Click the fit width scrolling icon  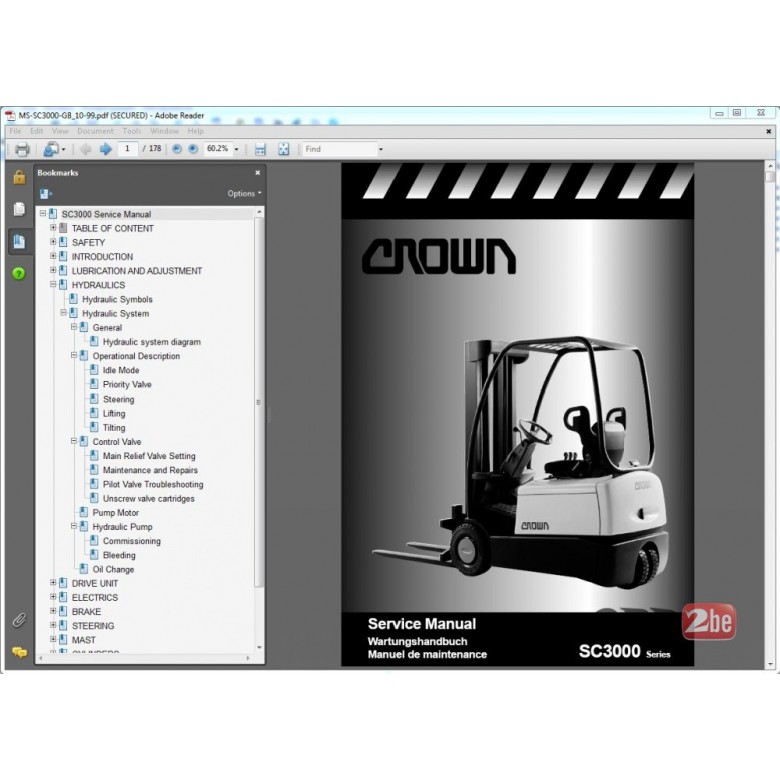click(260, 149)
